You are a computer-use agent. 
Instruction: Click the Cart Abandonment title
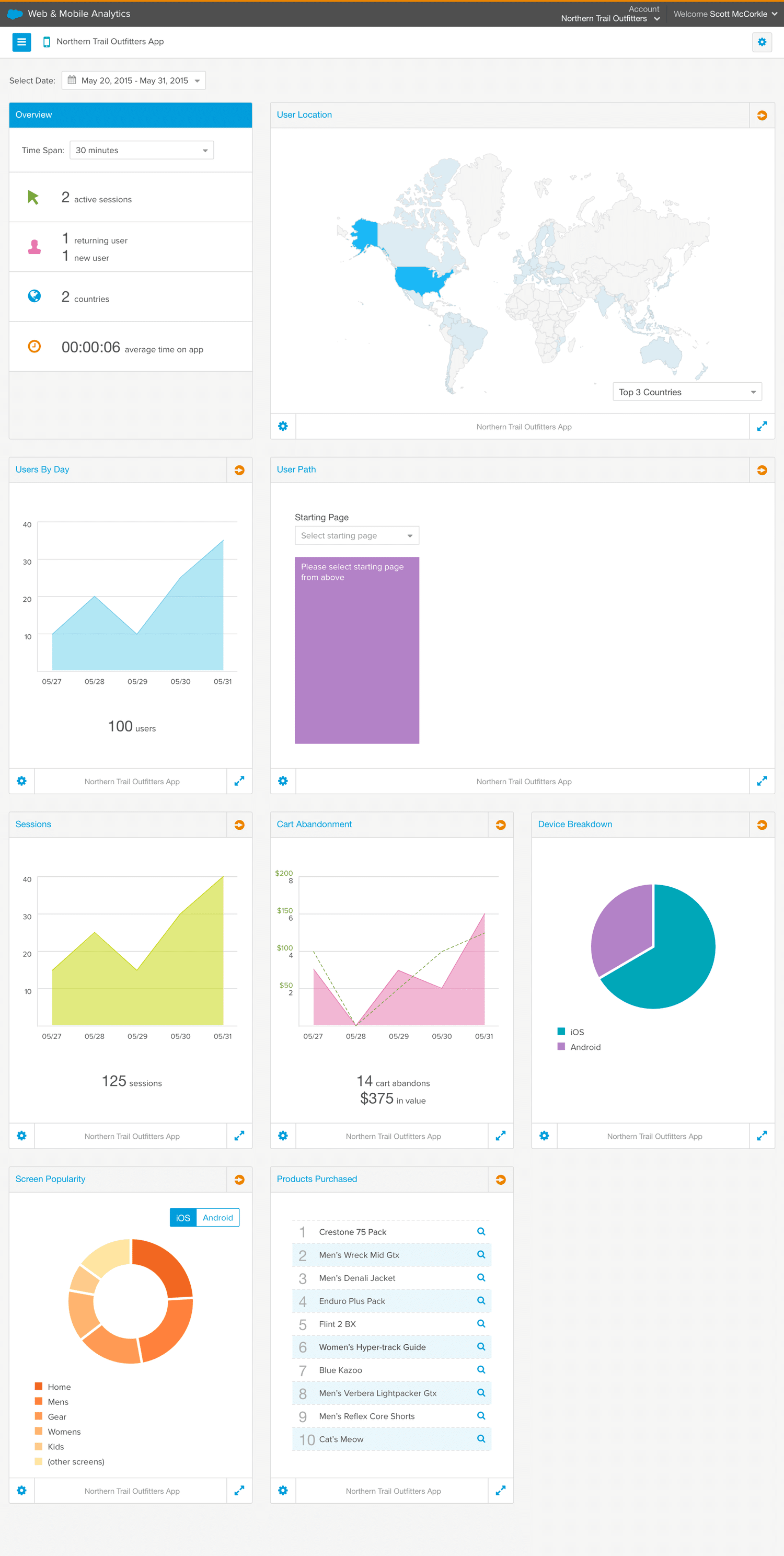[x=314, y=824]
